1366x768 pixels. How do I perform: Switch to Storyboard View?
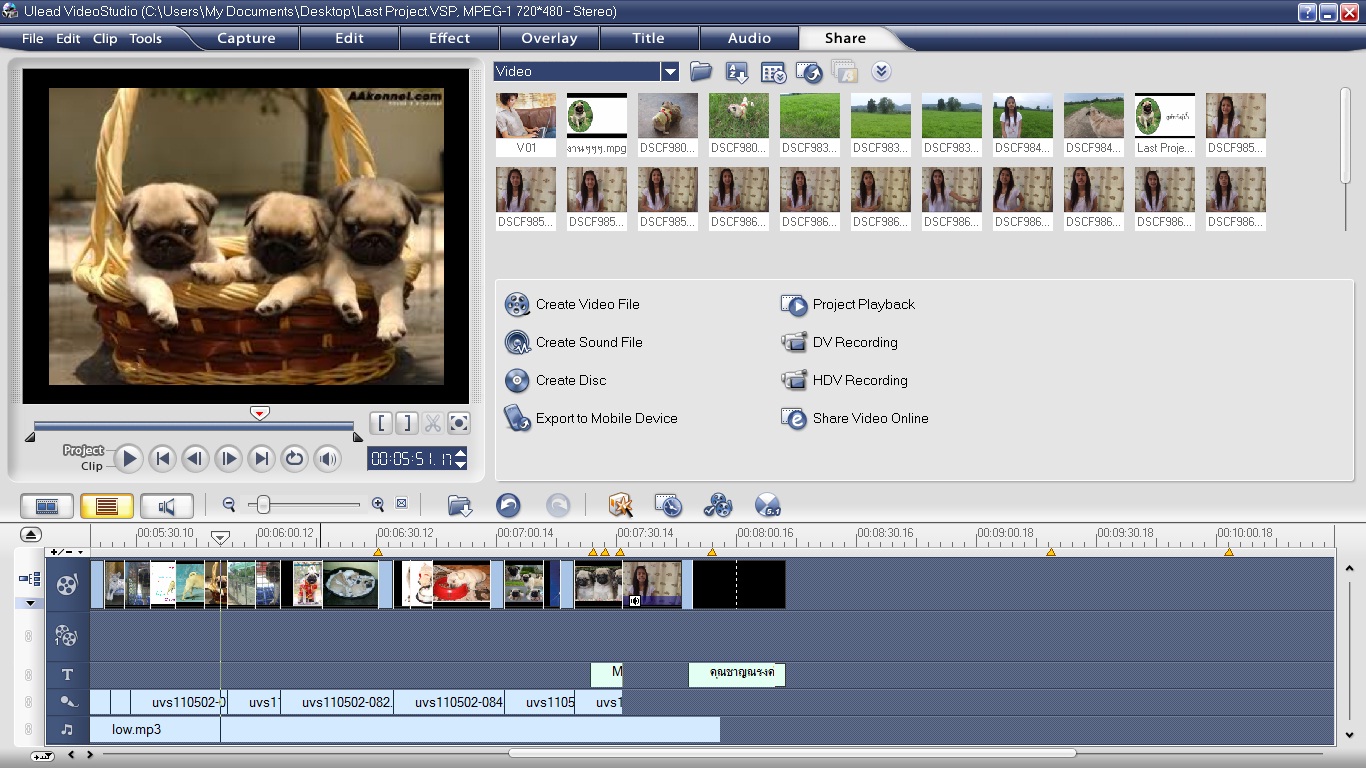point(47,506)
